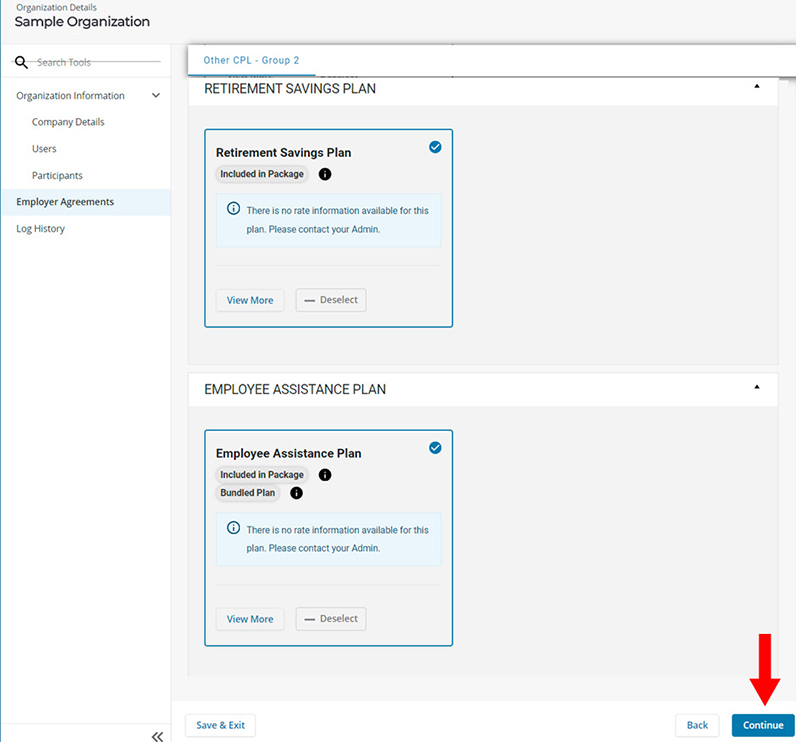
Task: Click info circle in Employee Assistance rate notice
Action: coord(234,527)
